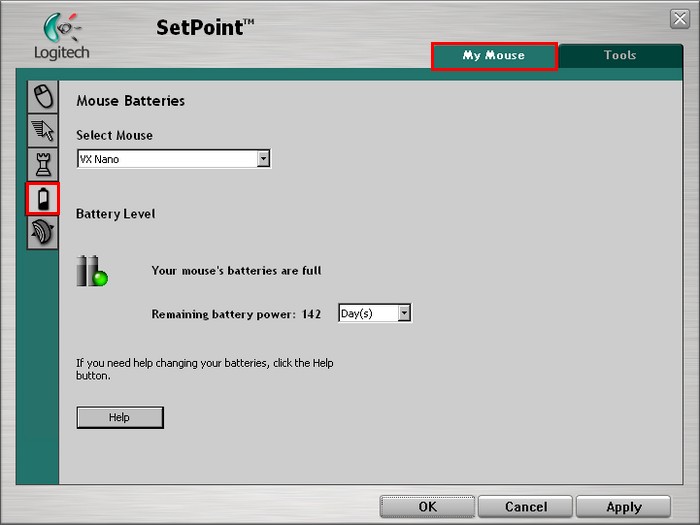Viewport: 700px width, 525px height.
Task: Click the SetPoint title text
Action: pos(205,27)
